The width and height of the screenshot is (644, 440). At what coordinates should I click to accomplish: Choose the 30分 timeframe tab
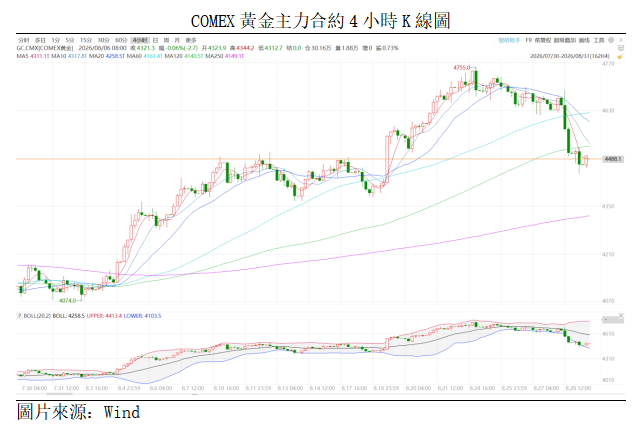[x=104, y=40]
